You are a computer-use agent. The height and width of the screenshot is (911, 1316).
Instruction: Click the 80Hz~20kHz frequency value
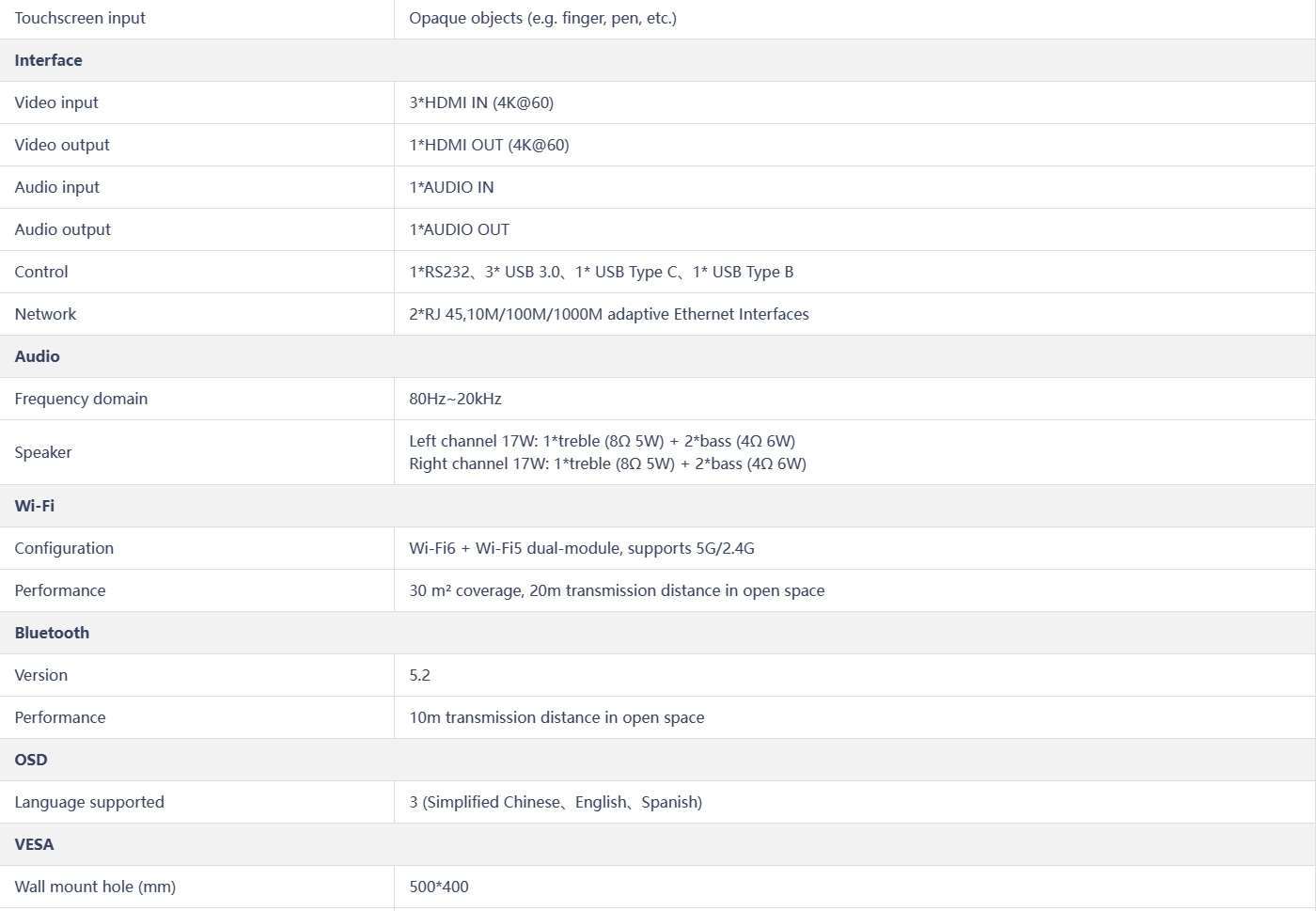(x=455, y=399)
